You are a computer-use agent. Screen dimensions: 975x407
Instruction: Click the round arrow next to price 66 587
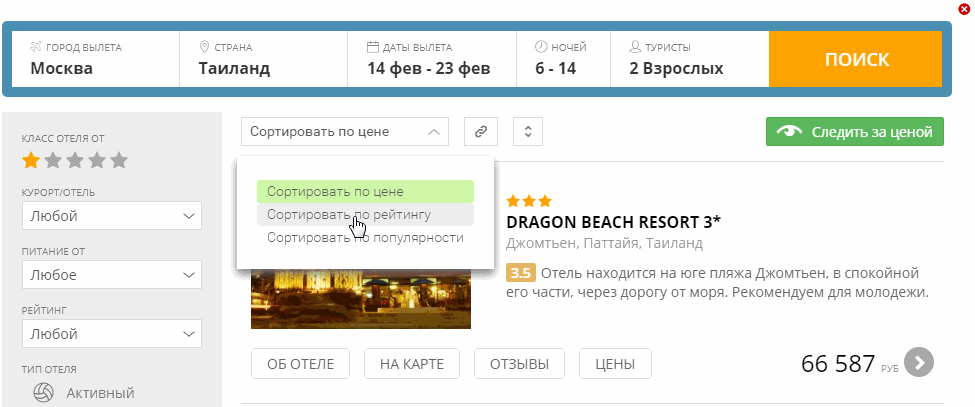pyautogui.click(x=918, y=362)
